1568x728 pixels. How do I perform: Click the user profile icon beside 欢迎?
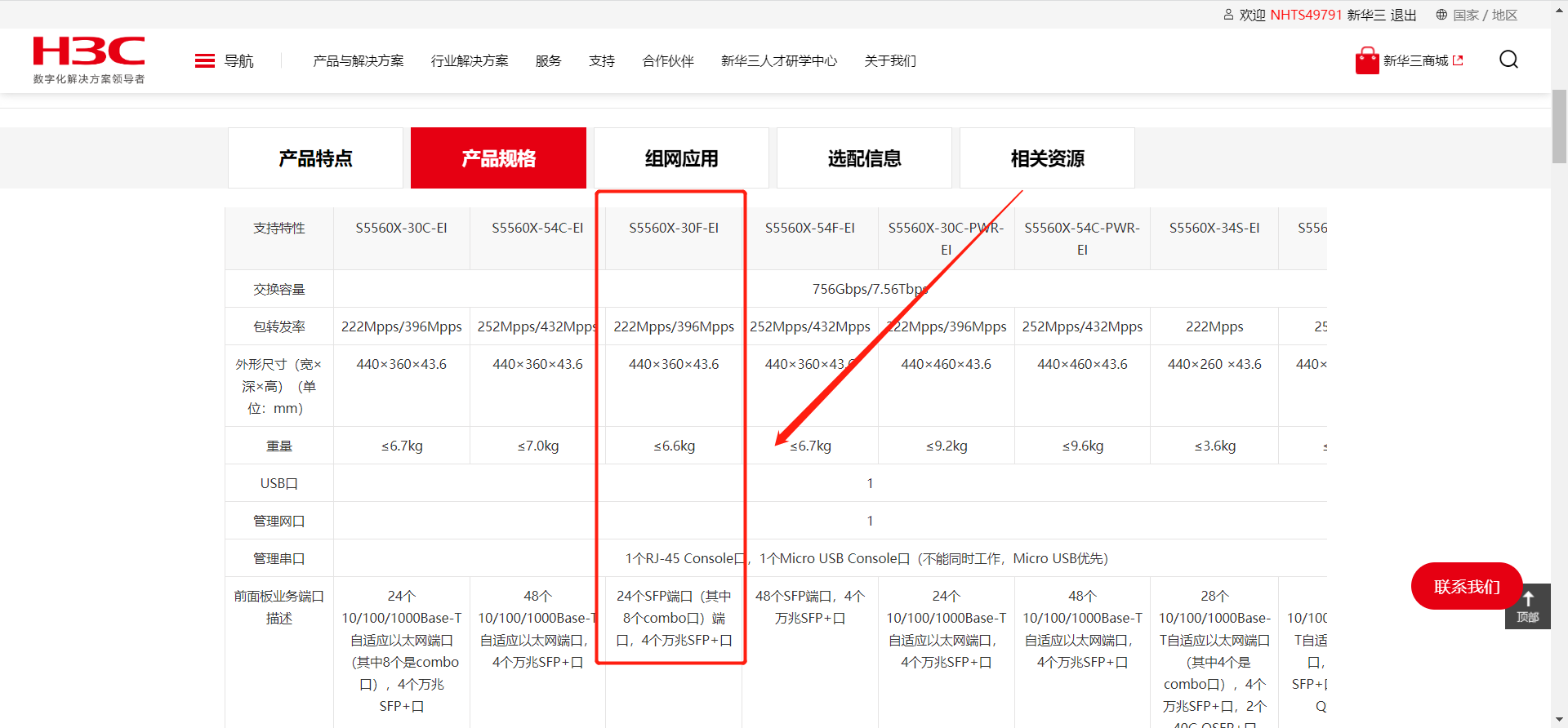point(1228,15)
